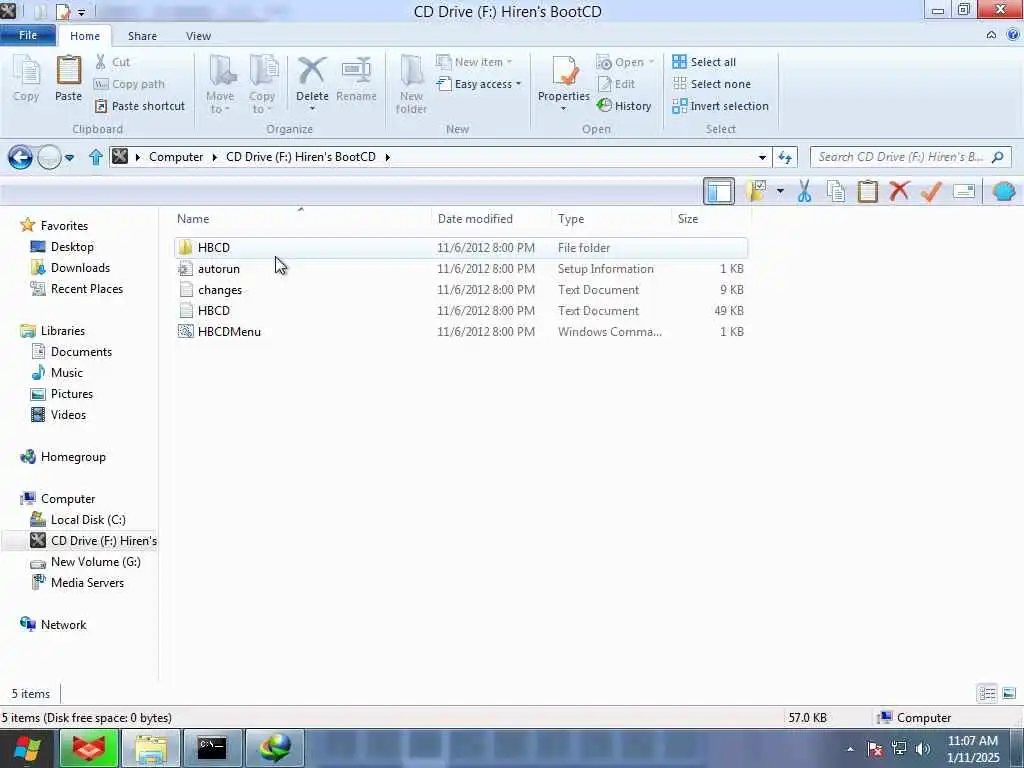Switch to Large icons view in status bar
1024x768 pixels.
[1008, 694]
